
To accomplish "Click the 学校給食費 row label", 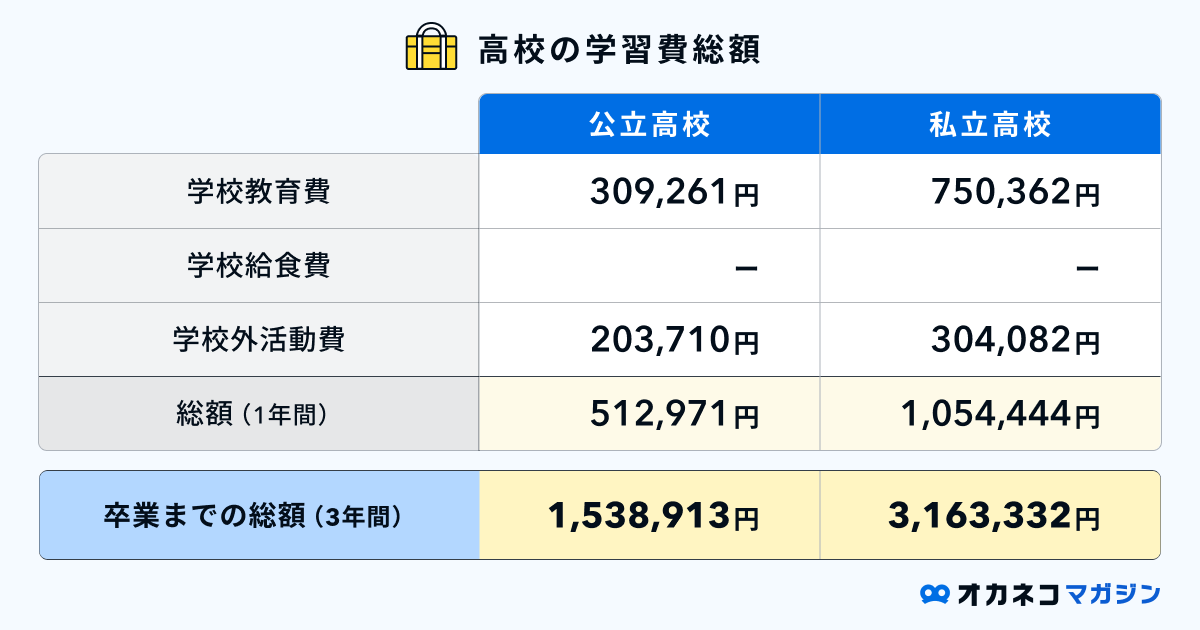I will point(258,265).
